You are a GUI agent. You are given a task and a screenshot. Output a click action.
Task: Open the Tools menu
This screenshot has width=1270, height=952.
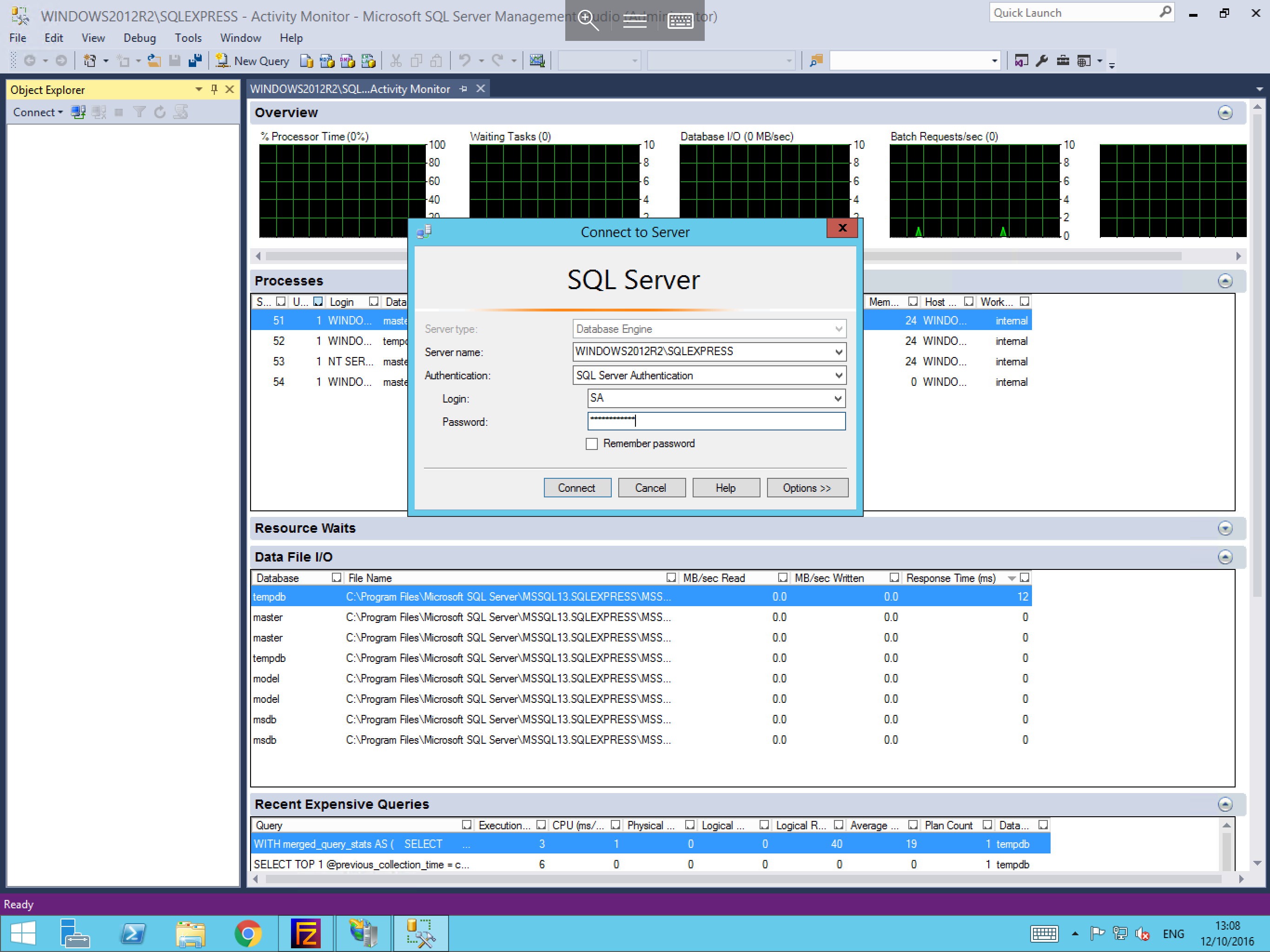pos(188,38)
